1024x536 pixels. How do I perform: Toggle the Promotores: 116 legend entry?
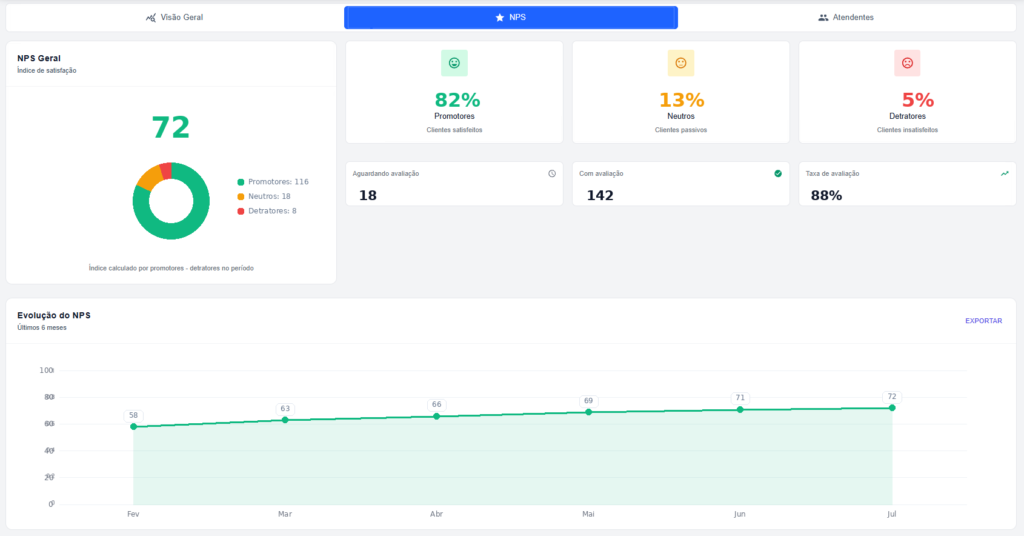click(273, 181)
